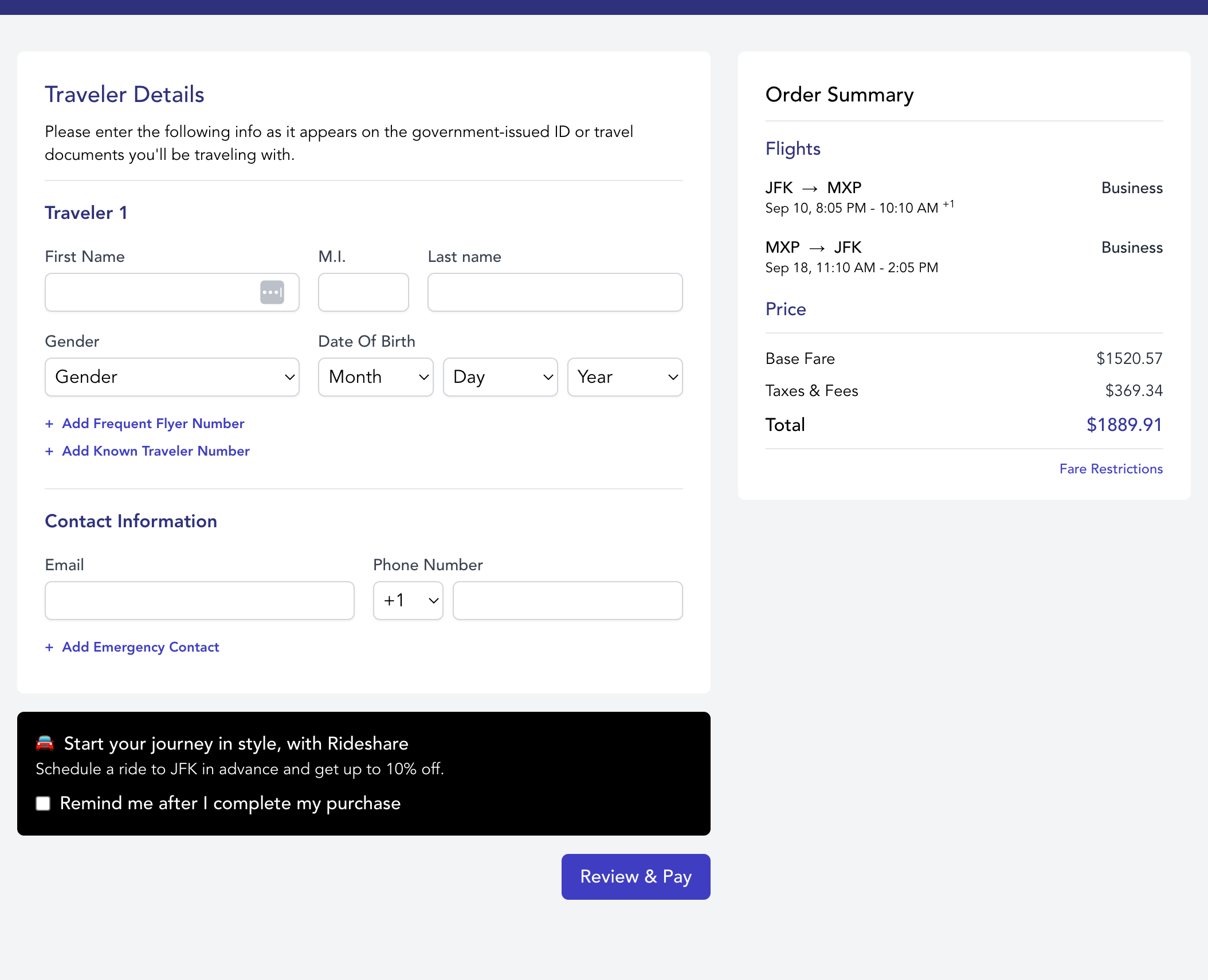Click the Year dropdown for birth date
The height and width of the screenshot is (980, 1208).
(x=624, y=376)
